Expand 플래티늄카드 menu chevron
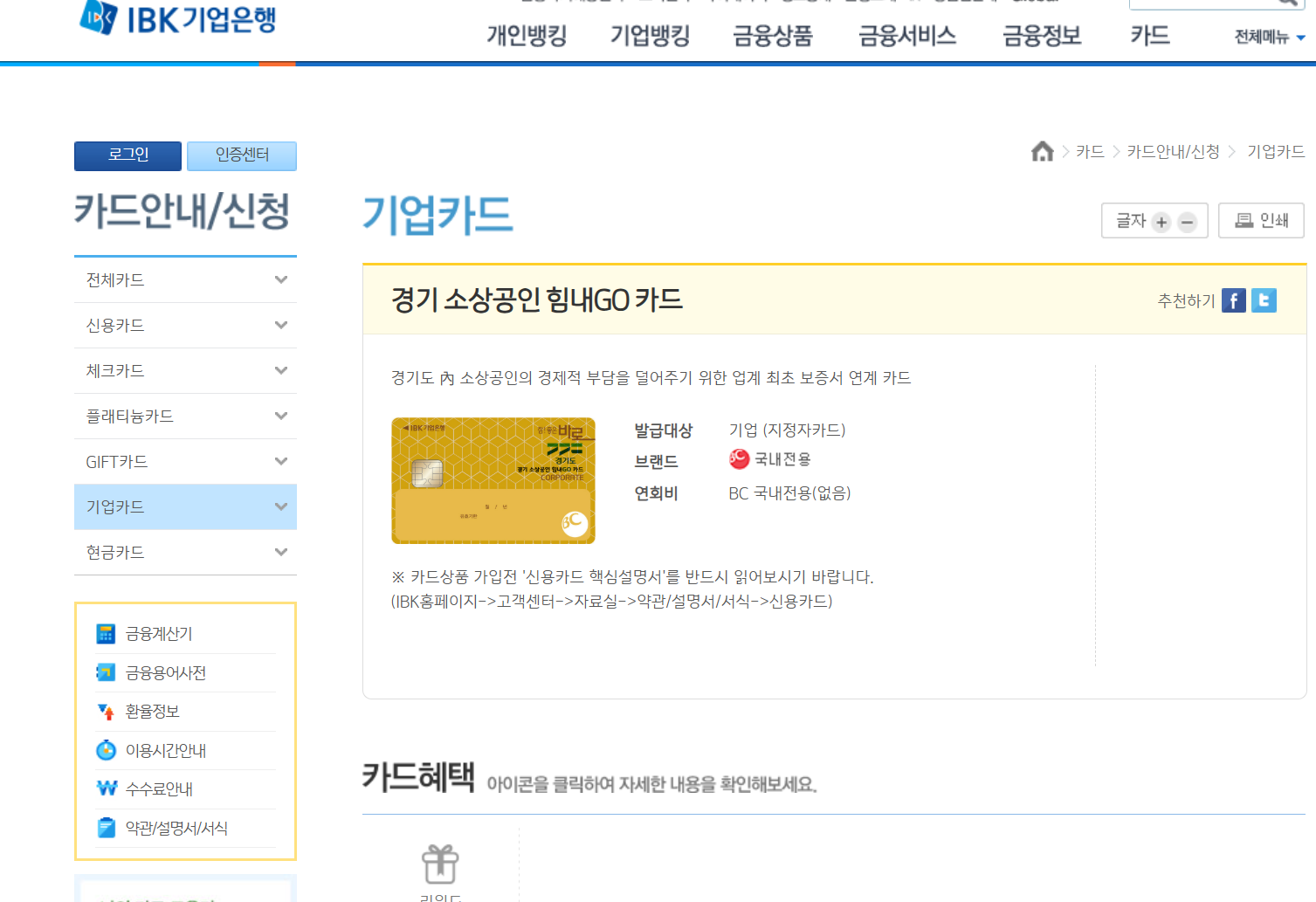 (281, 416)
